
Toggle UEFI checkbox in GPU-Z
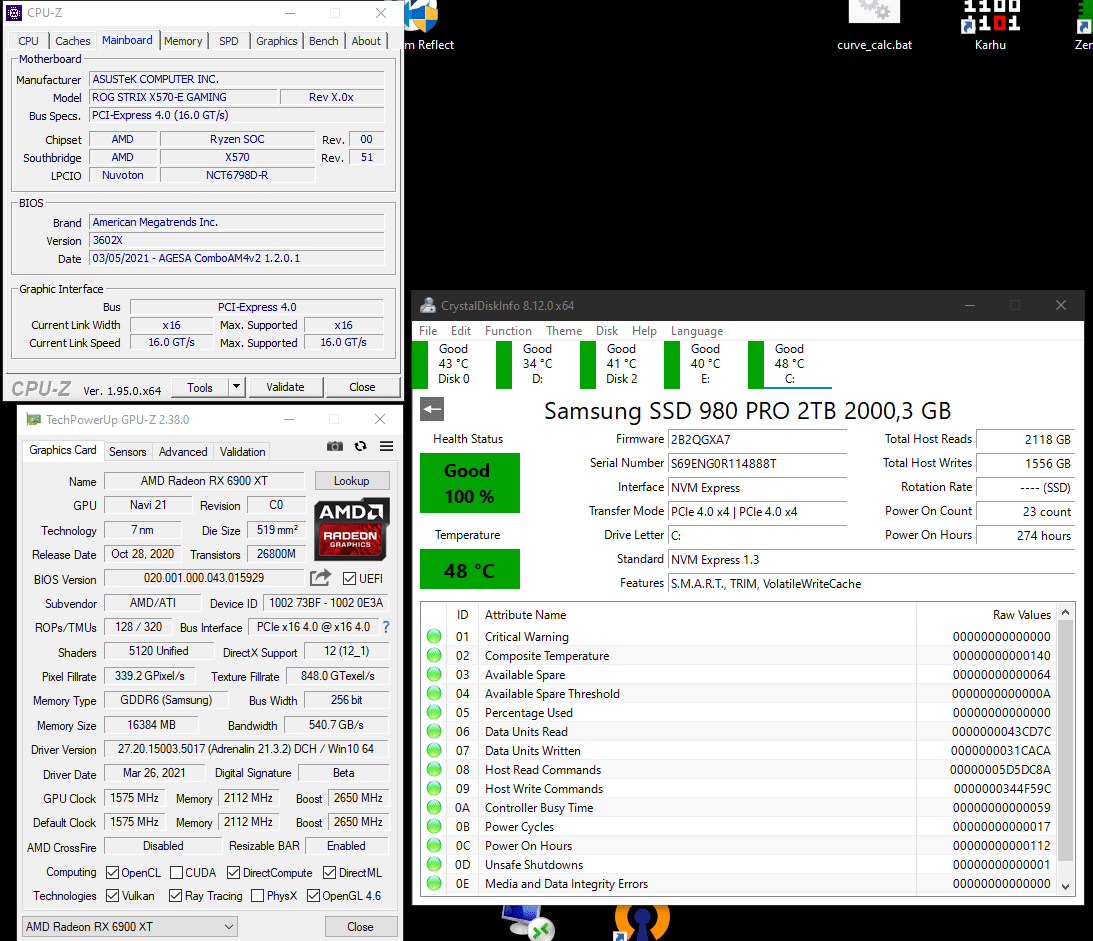click(x=349, y=579)
